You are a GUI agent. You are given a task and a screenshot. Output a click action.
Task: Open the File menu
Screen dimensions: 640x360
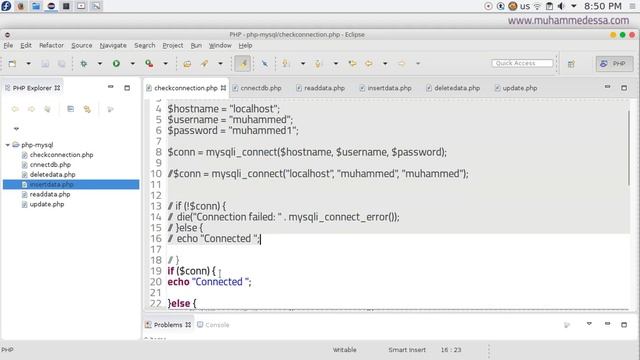click(8, 45)
